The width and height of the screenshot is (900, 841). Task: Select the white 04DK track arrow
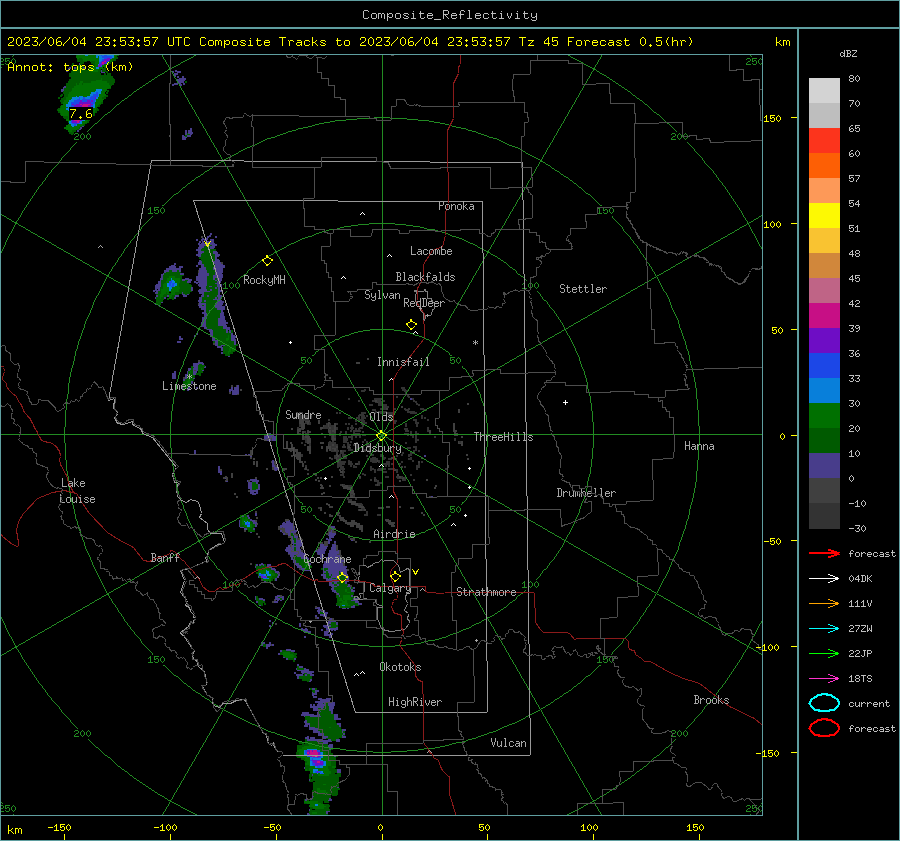click(x=824, y=579)
